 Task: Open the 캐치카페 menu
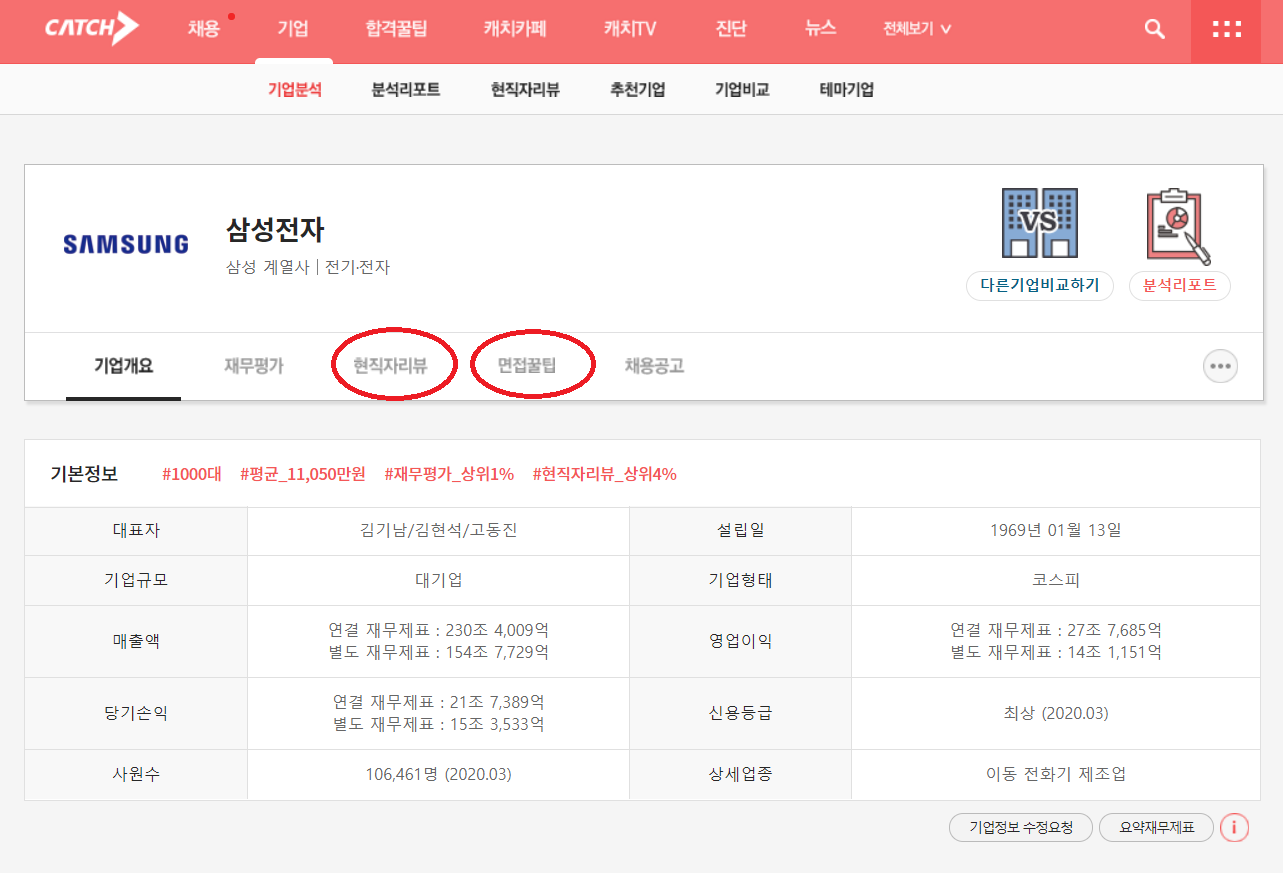click(515, 29)
